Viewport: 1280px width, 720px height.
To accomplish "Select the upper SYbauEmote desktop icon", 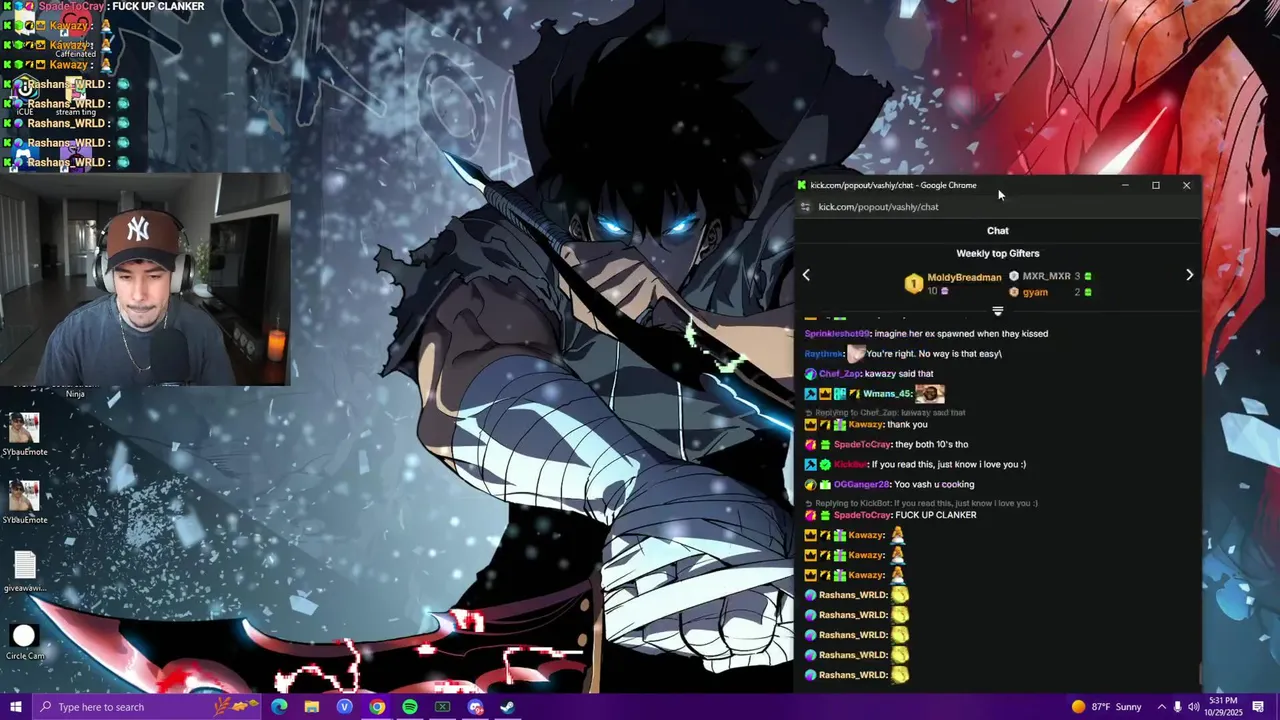I will click(24, 435).
